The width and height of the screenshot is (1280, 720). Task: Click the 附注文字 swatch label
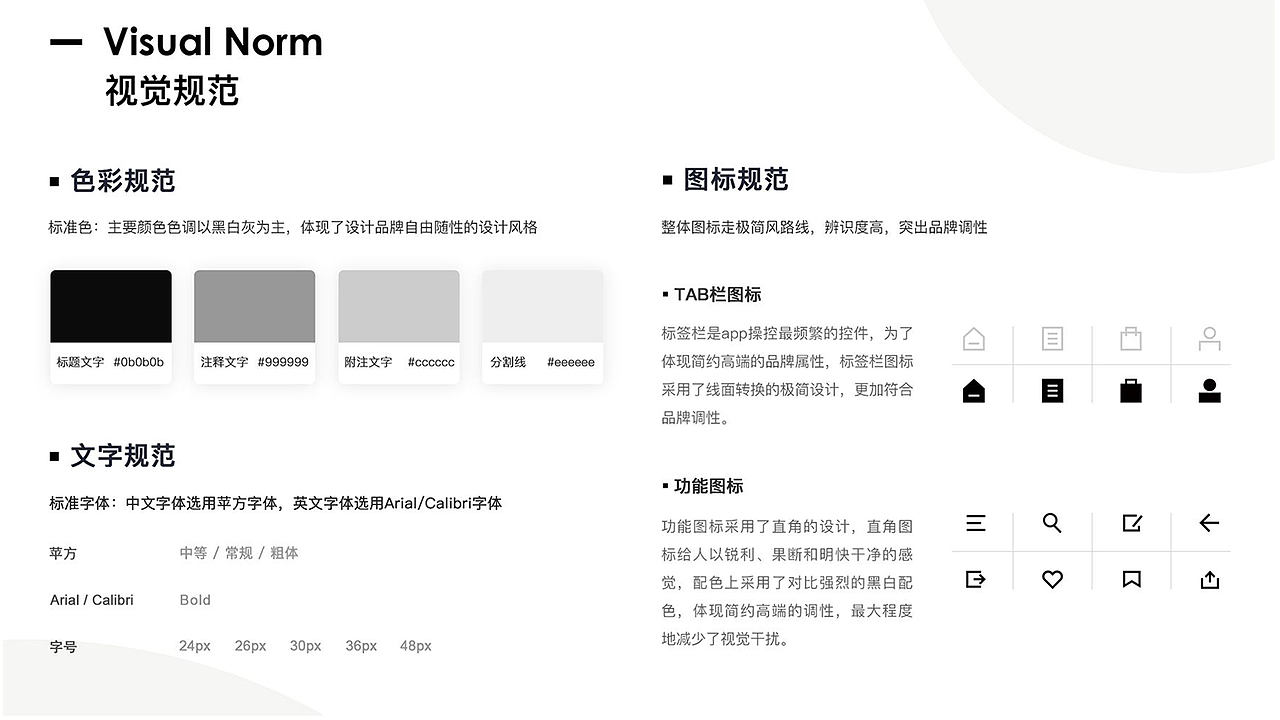point(368,362)
